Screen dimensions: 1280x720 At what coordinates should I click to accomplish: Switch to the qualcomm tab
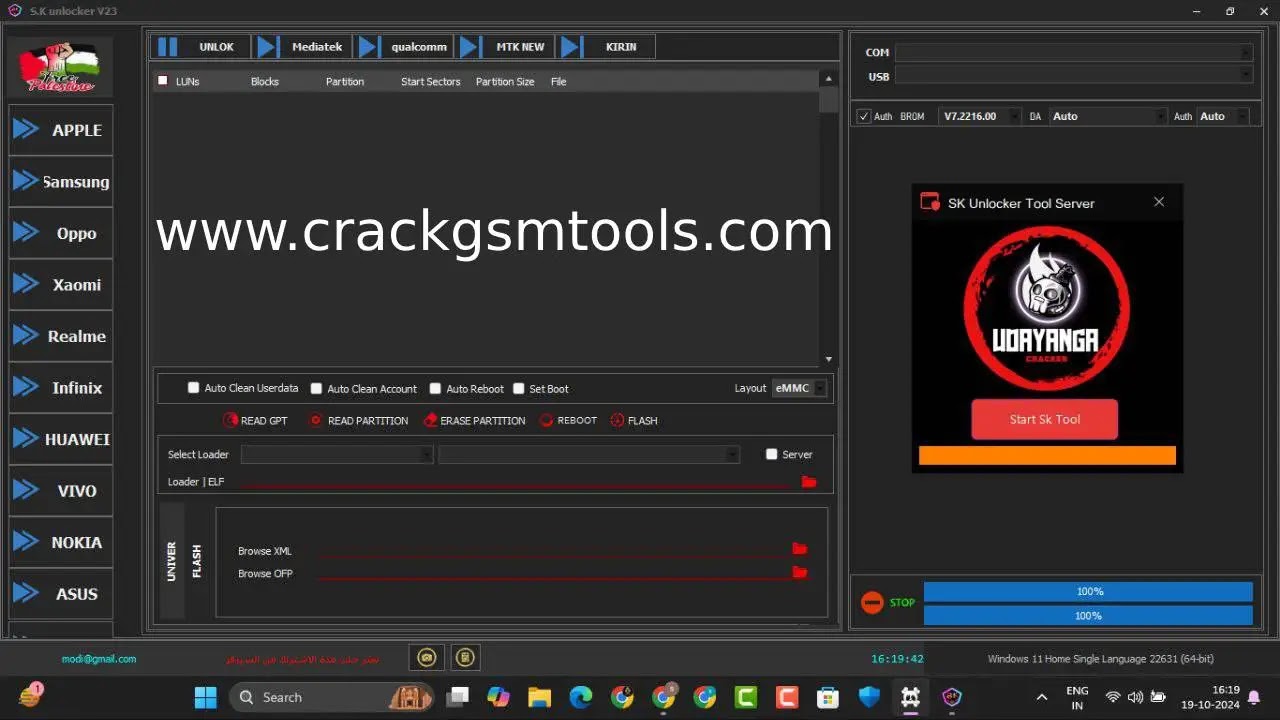(404, 47)
